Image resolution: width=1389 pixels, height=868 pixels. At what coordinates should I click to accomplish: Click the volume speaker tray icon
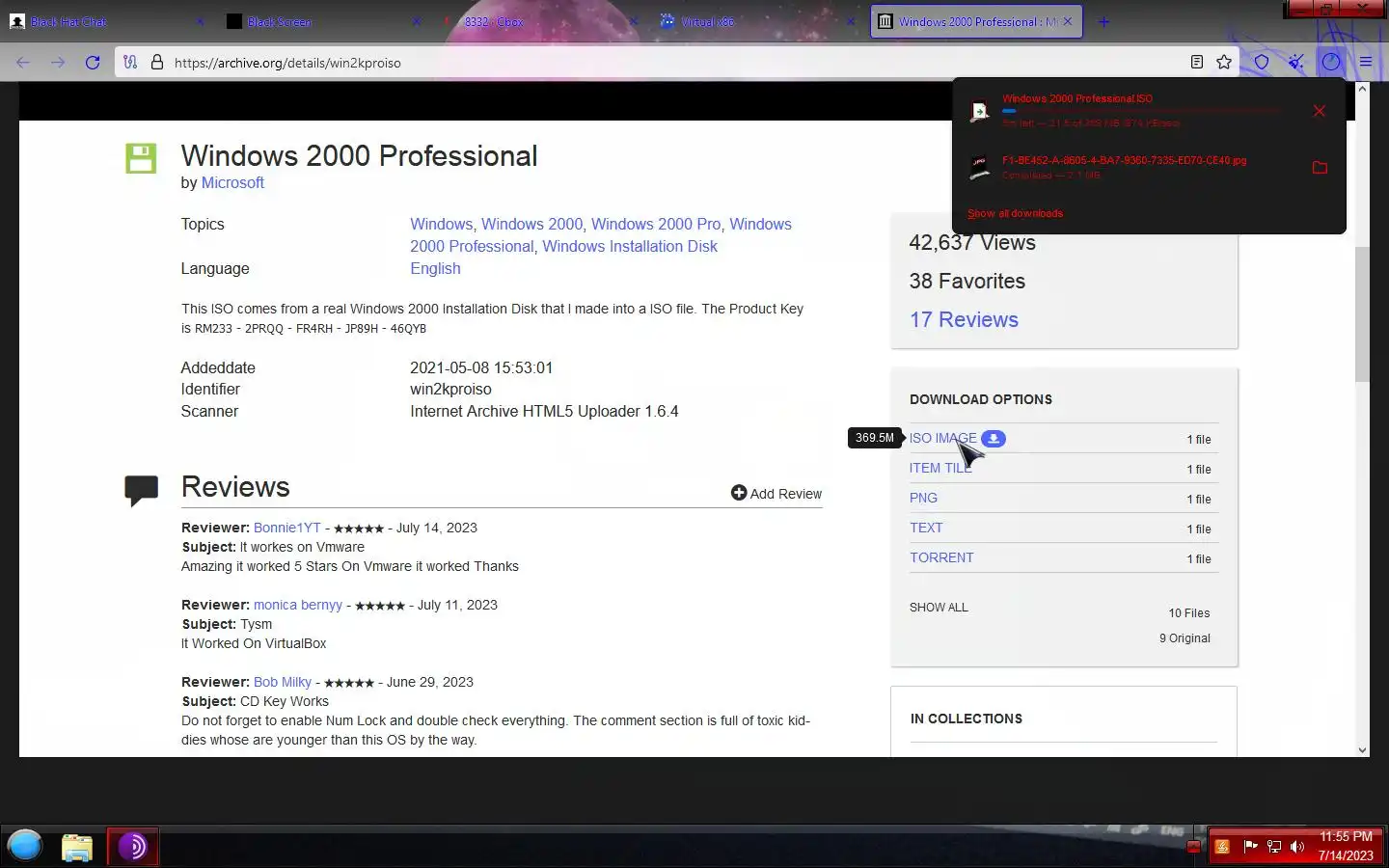(x=1297, y=847)
